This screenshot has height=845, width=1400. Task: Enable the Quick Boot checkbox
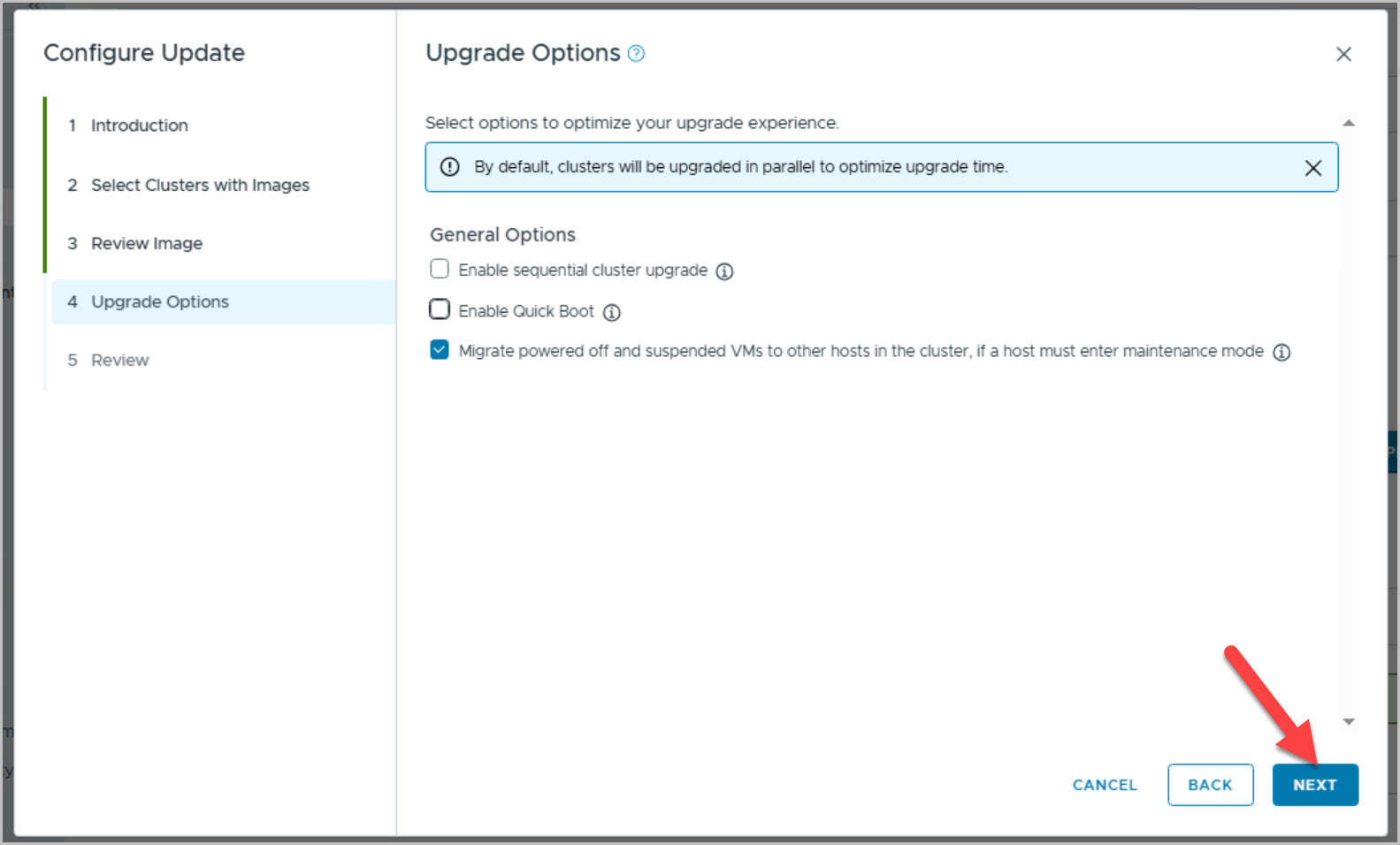point(440,309)
